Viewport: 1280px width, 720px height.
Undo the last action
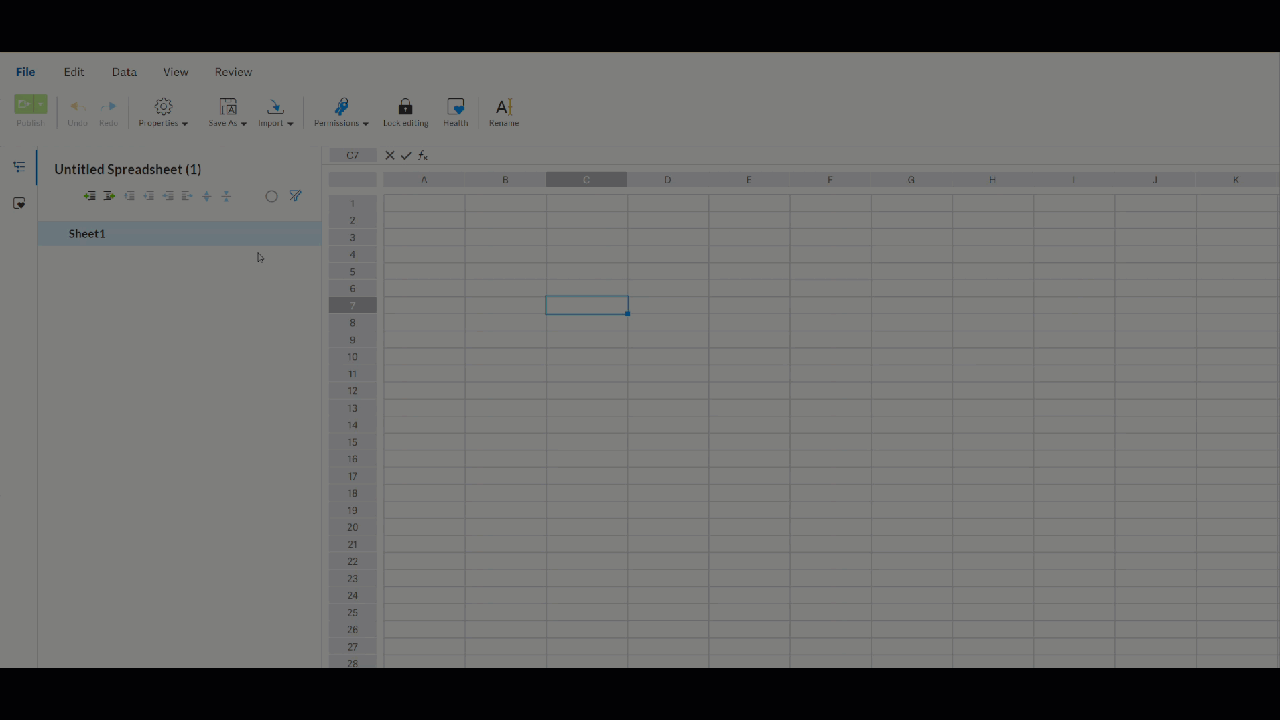click(77, 108)
